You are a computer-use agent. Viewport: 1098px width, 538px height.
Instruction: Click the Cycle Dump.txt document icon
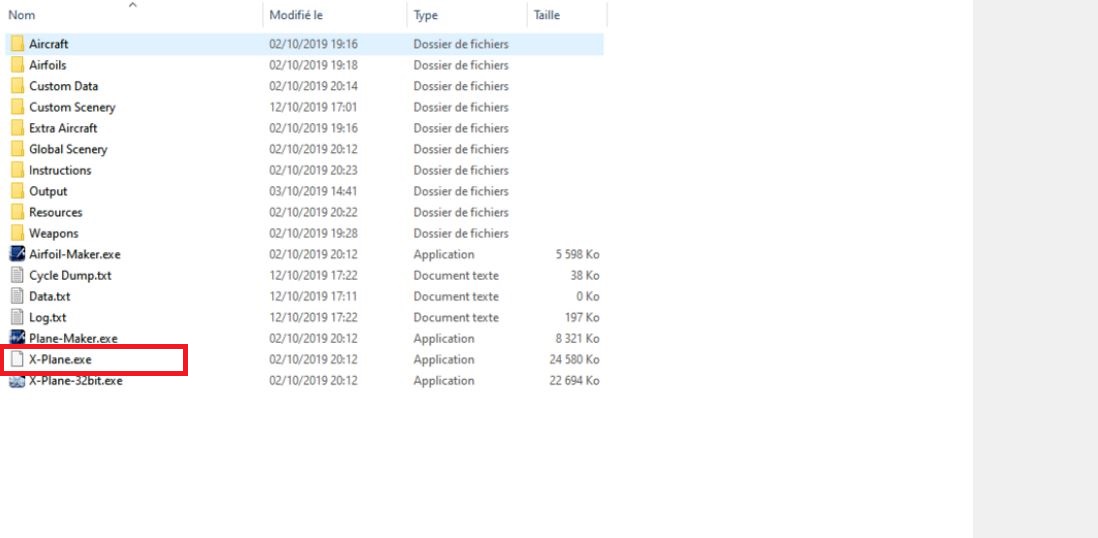[x=18, y=275]
